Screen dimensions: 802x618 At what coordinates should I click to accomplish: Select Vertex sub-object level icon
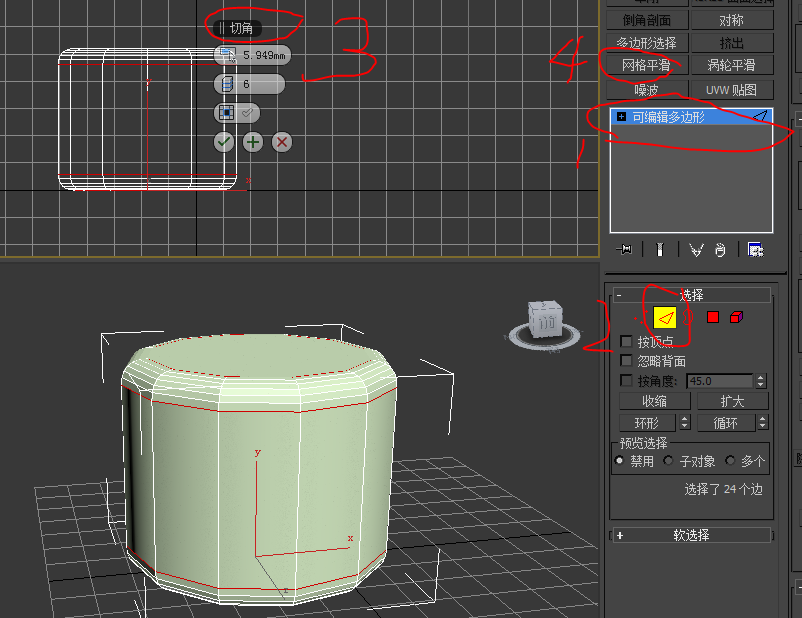tap(638, 318)
